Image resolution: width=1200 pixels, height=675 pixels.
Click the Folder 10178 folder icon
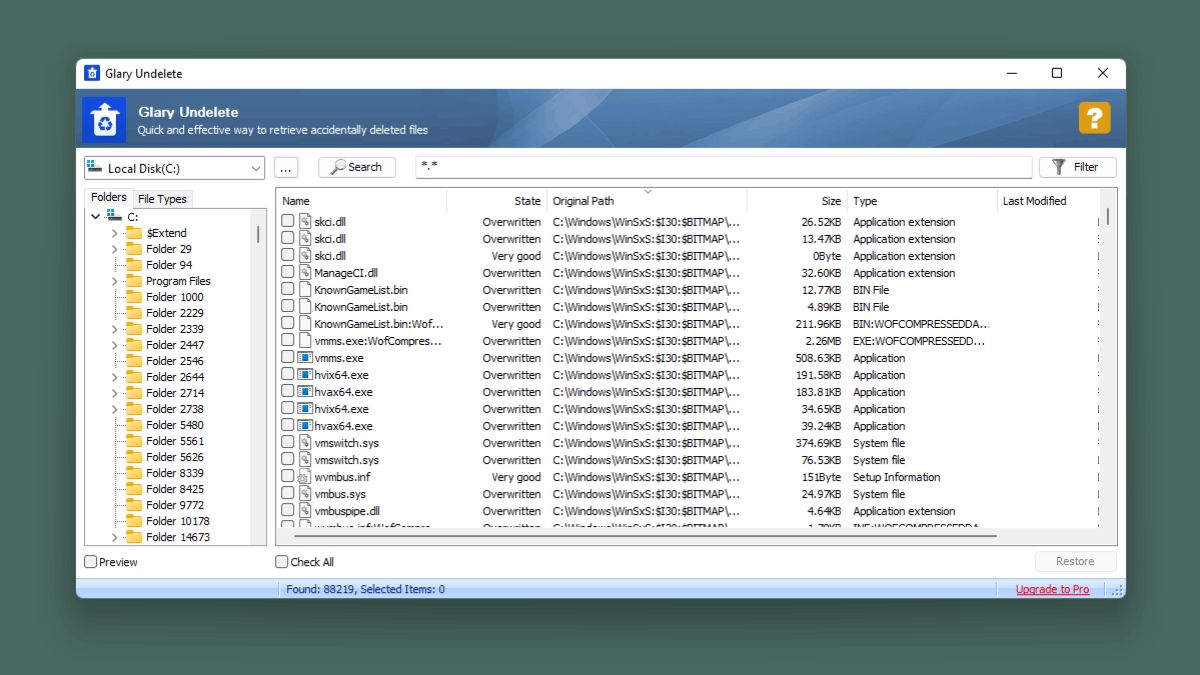pos(133,521)
